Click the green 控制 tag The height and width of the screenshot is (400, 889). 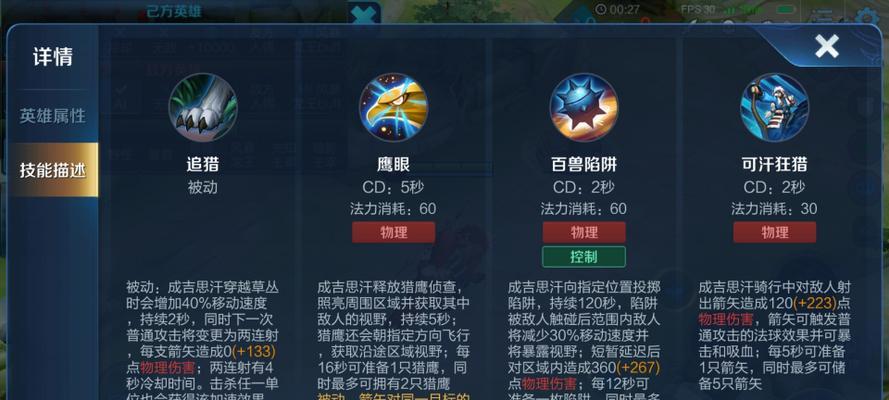[x=584, y=257]
